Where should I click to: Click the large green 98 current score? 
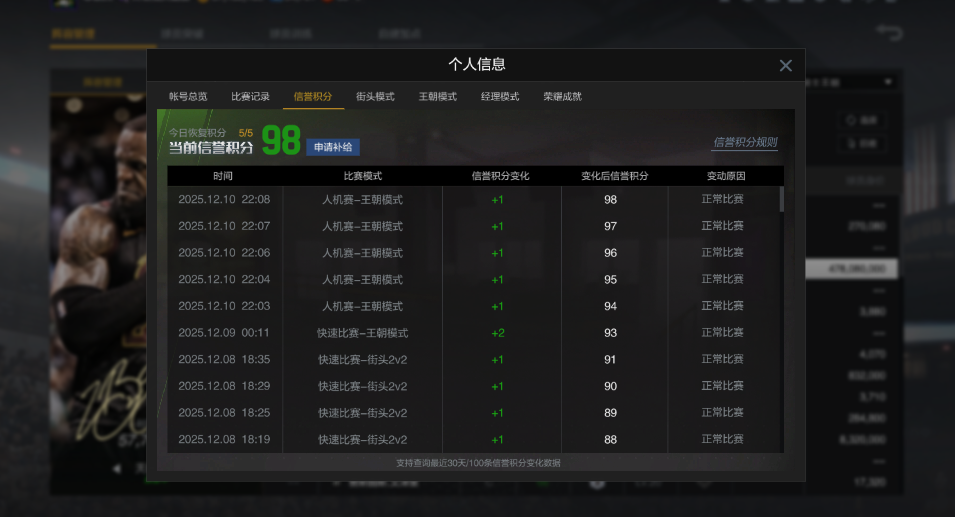click(x=281, y=140)
